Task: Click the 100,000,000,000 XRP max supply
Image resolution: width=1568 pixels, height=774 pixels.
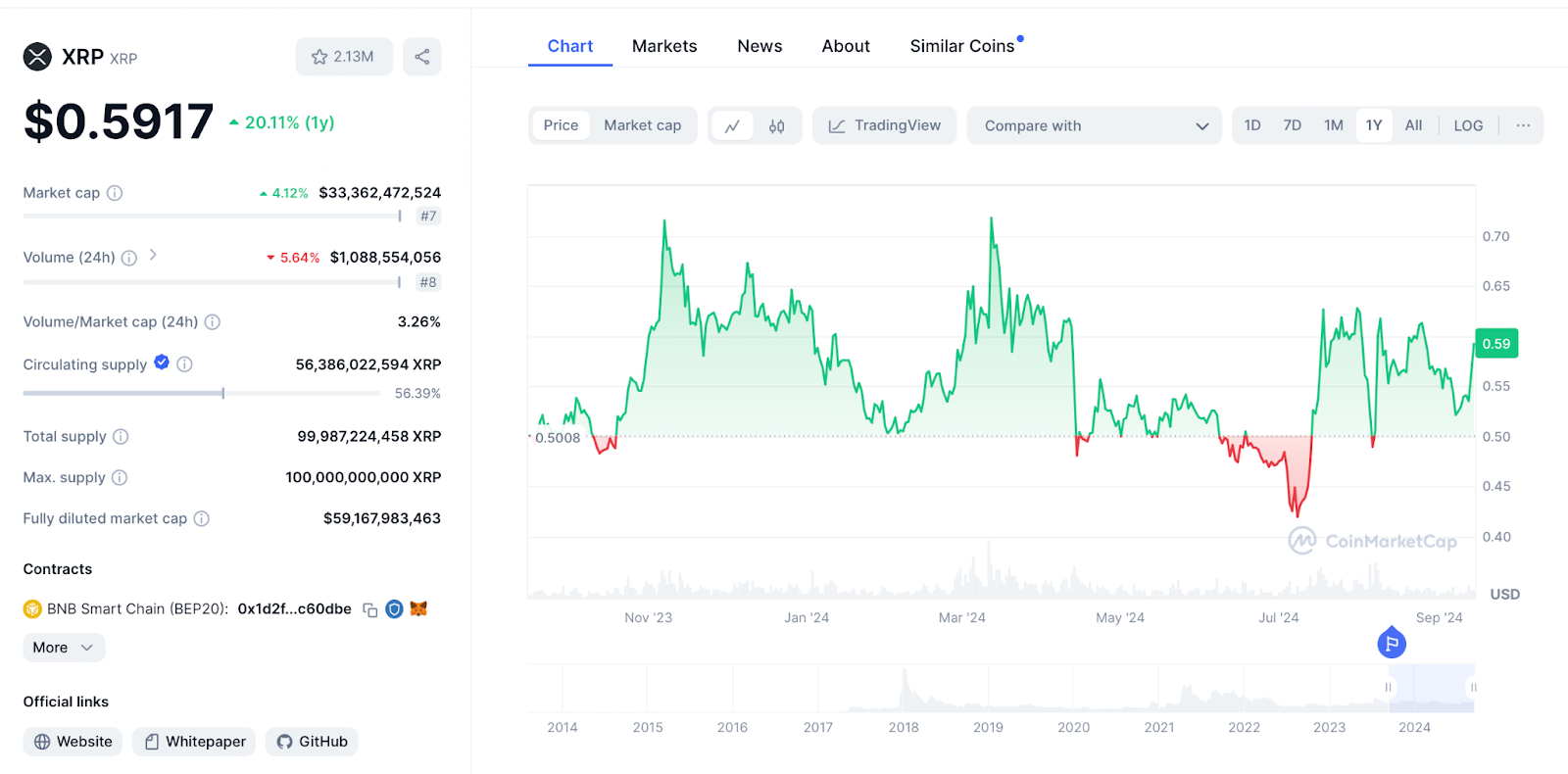Action: [364, 478]
